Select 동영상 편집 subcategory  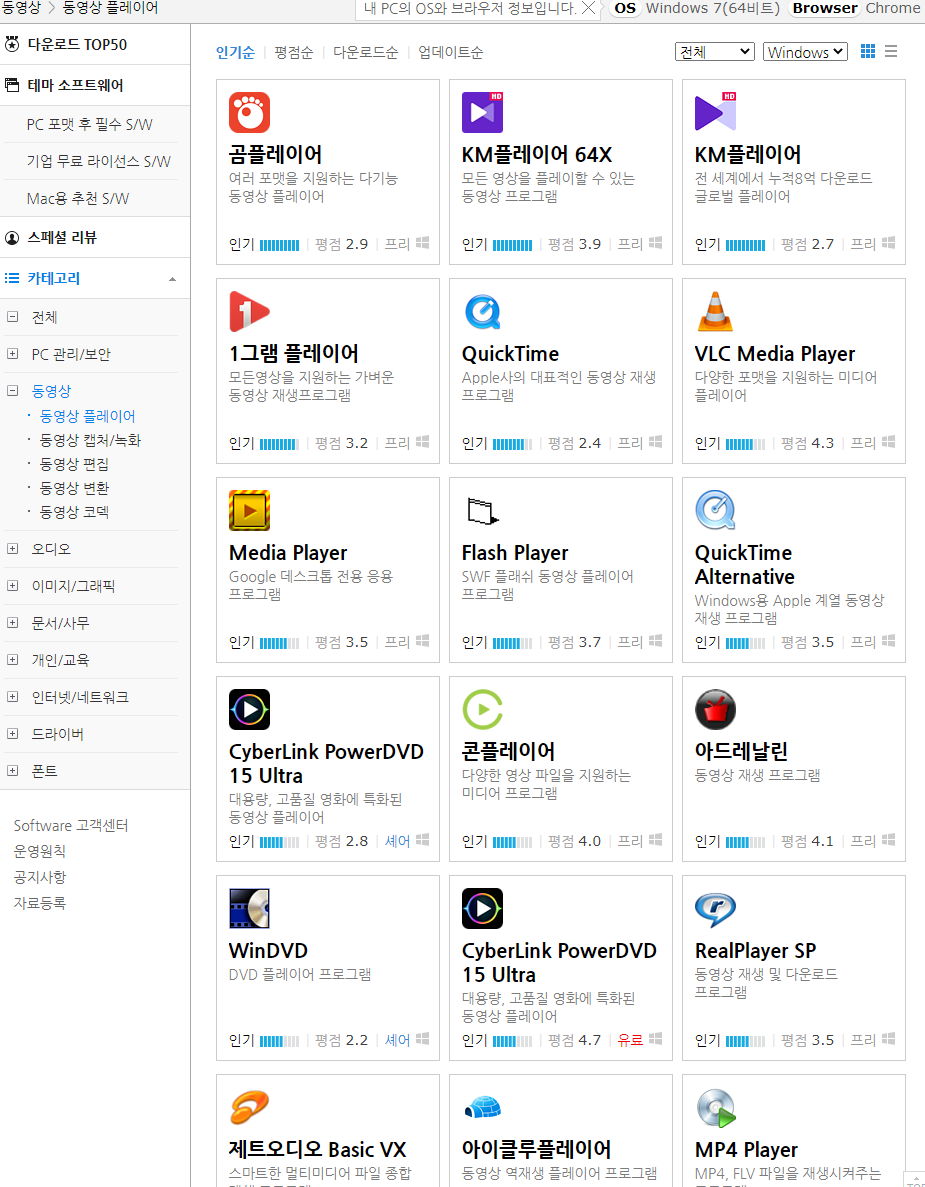coord(73,464)
